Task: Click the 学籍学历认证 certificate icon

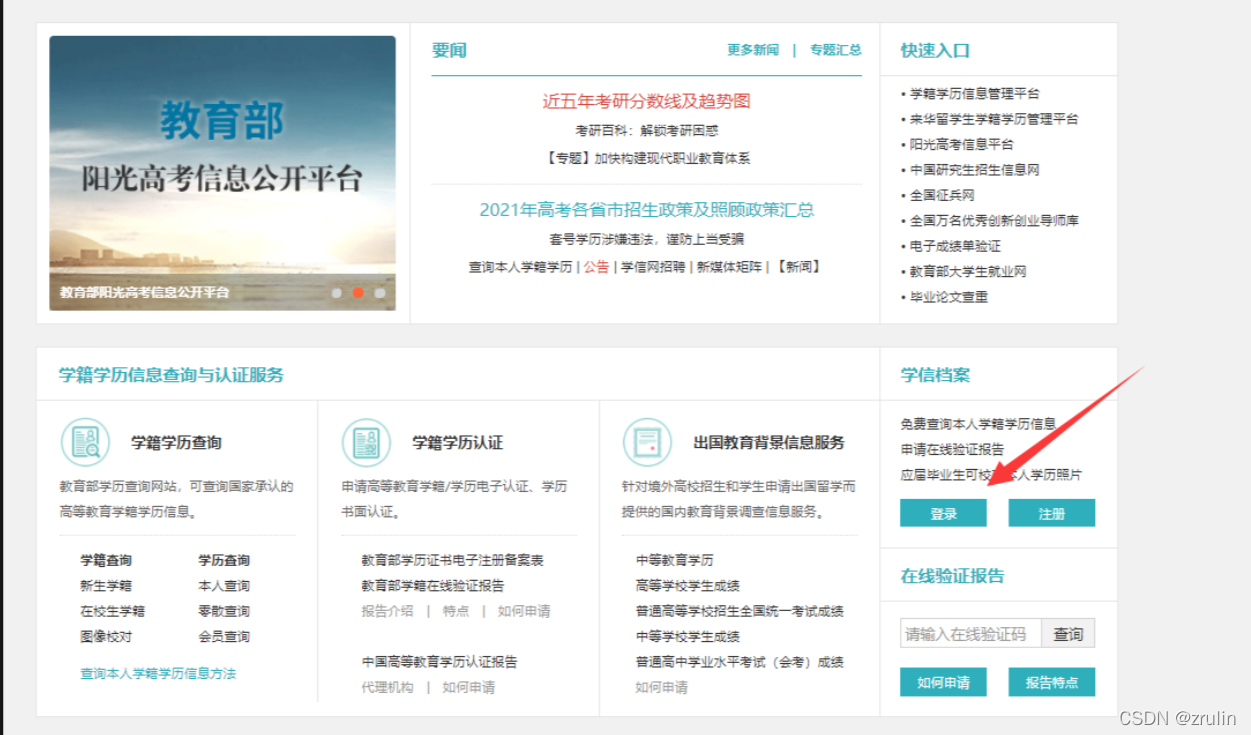Action: pos(367,442)
